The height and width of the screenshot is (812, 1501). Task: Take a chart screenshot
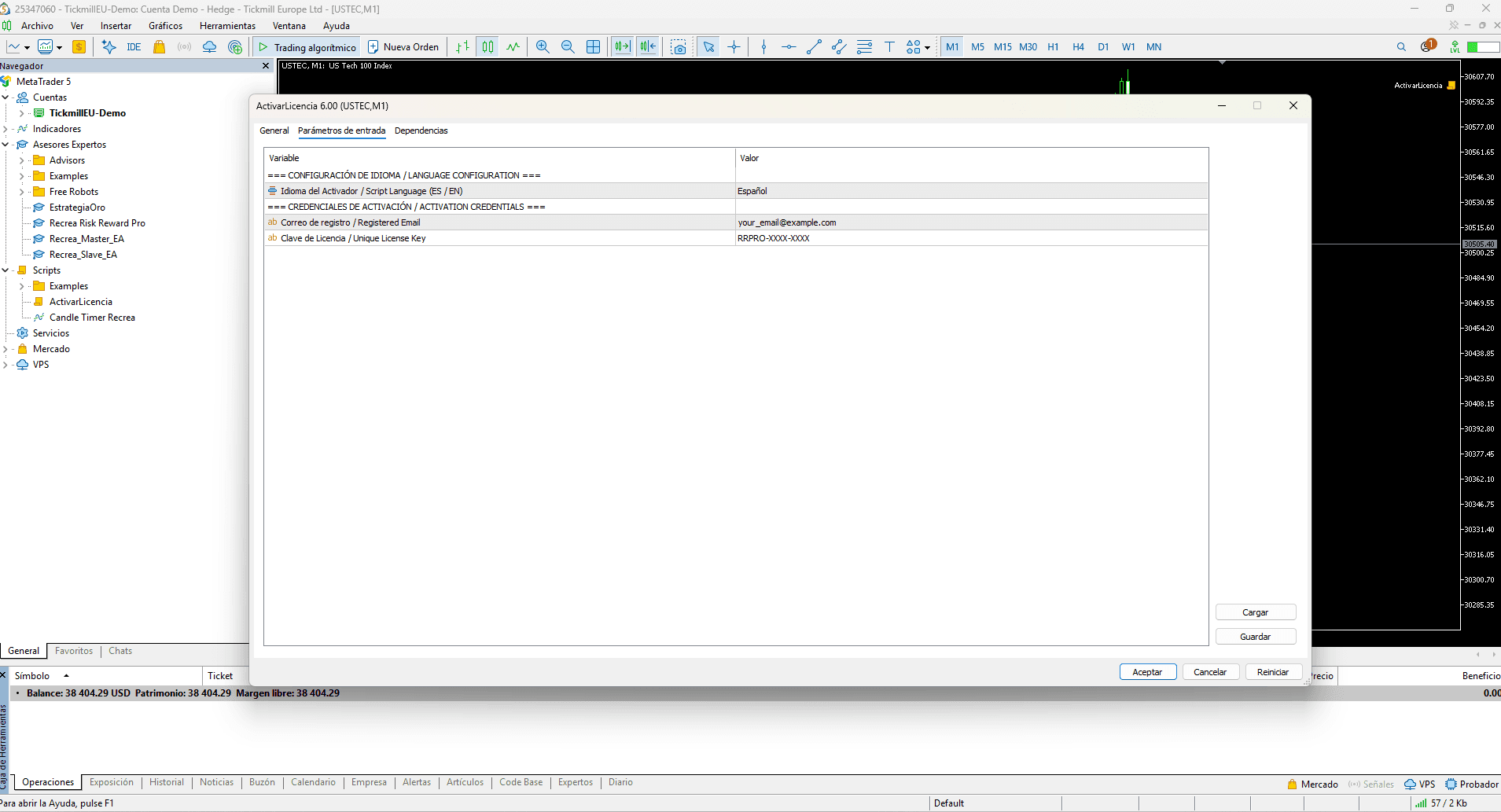click(x=679, y=47)
